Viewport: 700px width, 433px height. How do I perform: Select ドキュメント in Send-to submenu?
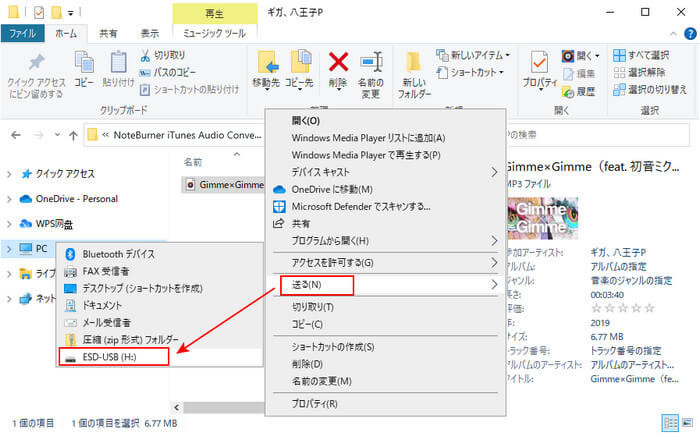(x=161, y=305)
